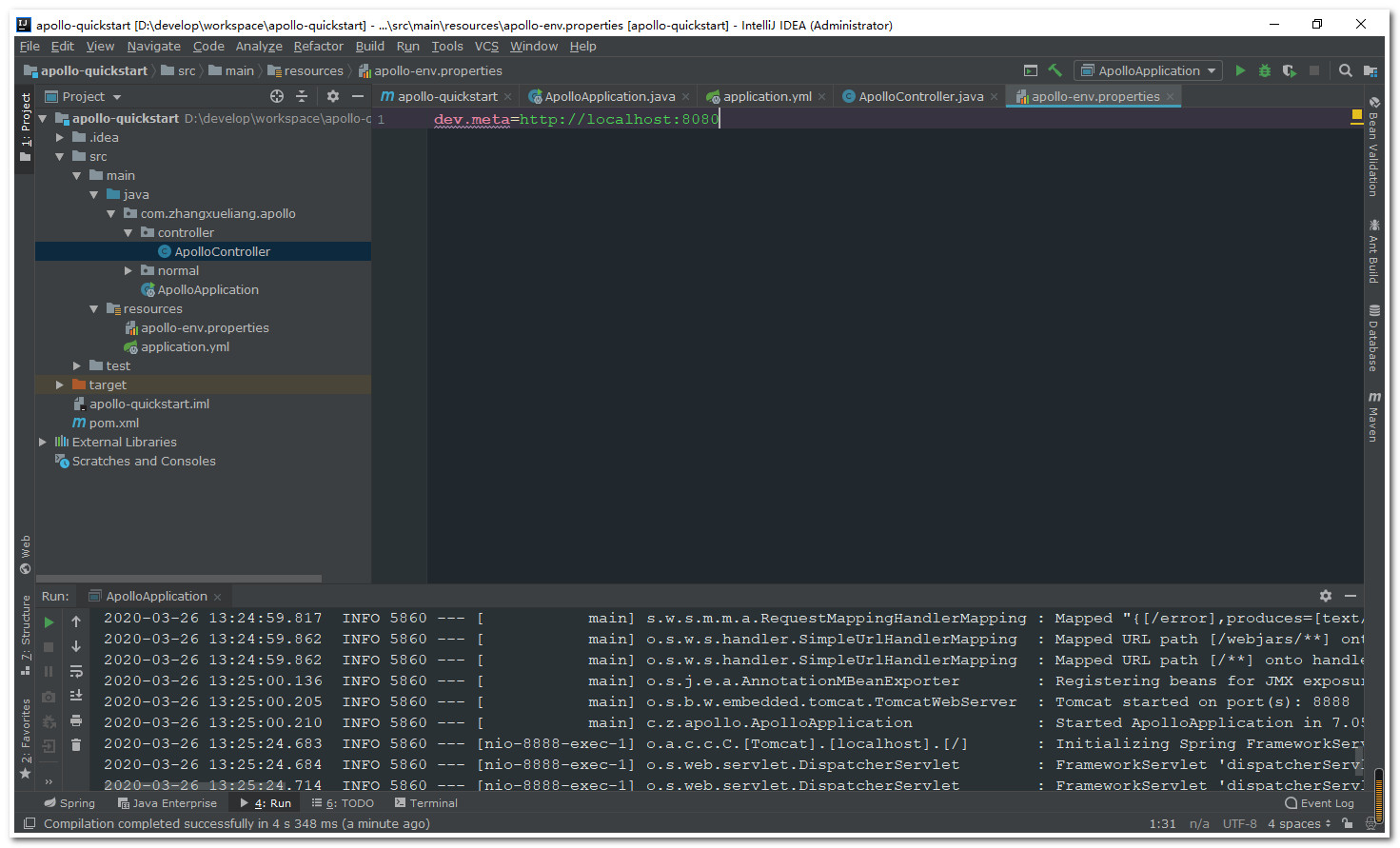1400x848 pixels.
Task: Click the yellow inspection marker in editor gutter
Action: pyautogui.click(x=1357, y=116)
